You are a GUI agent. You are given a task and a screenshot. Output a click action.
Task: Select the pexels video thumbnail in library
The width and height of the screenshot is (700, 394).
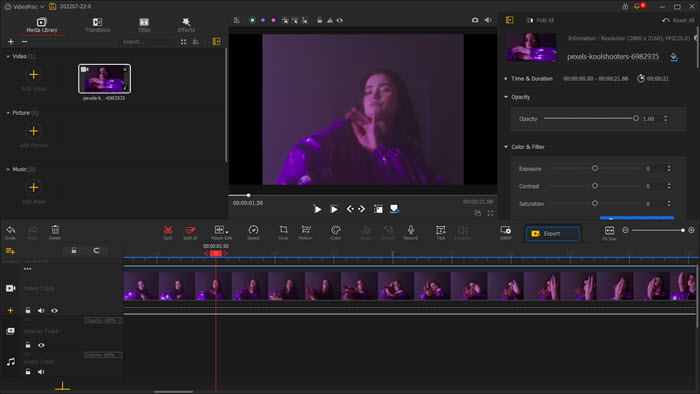[x=104, y=79]
